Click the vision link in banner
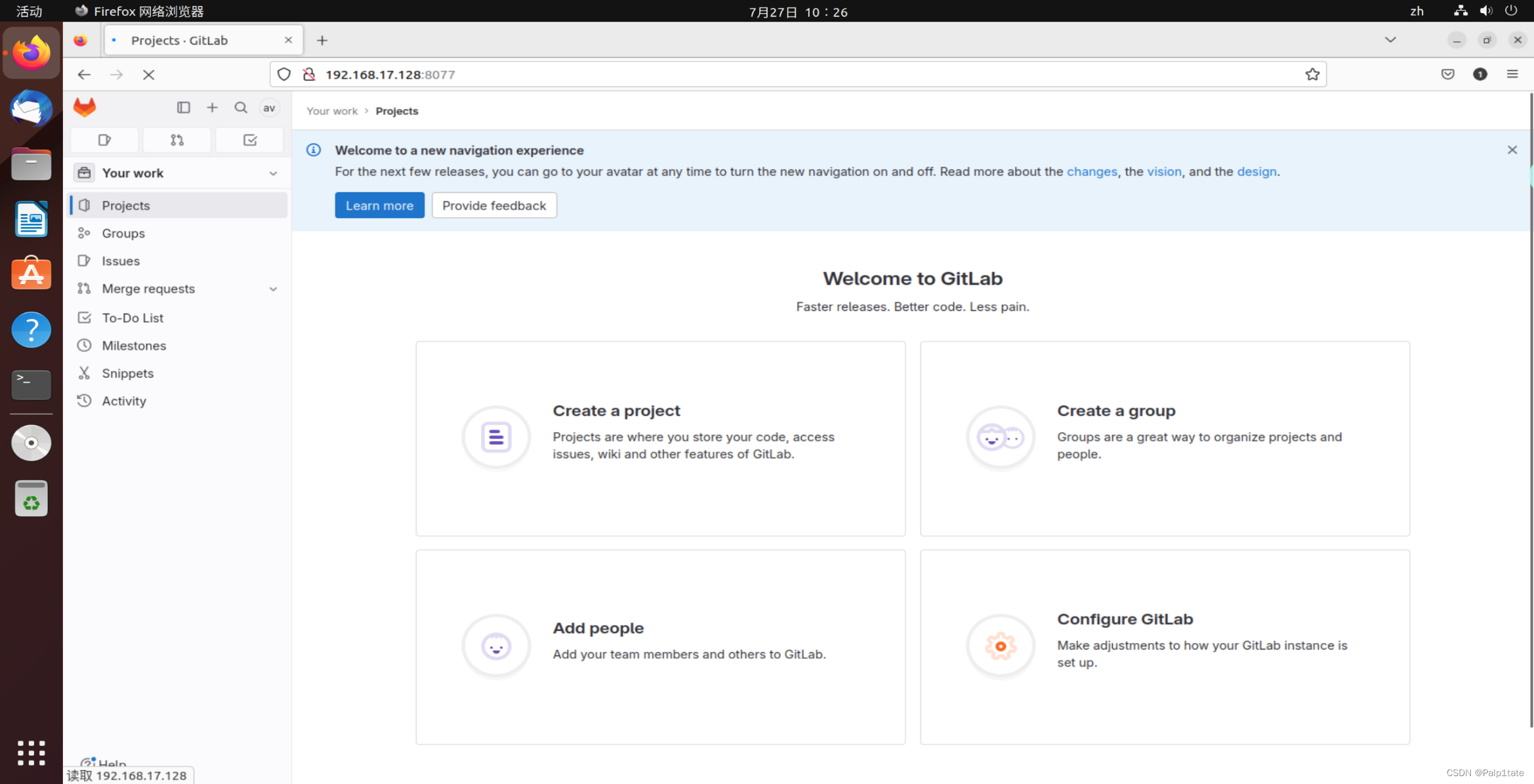 (x=1163, y=171)
